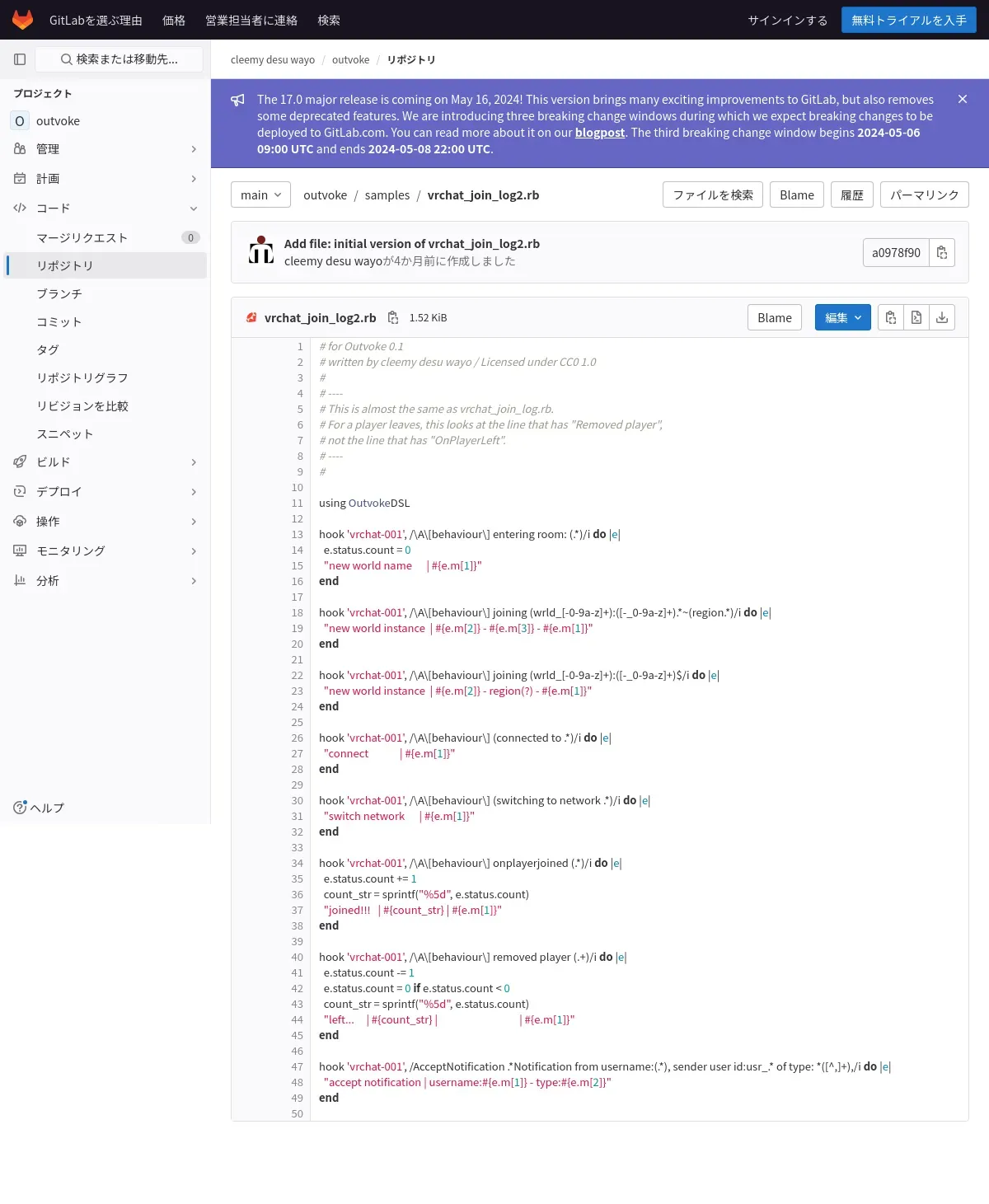Click outvoke in file path
The height and width of the screenshot is (1204, 989).
pyautogui.click(x=325, y=195)
